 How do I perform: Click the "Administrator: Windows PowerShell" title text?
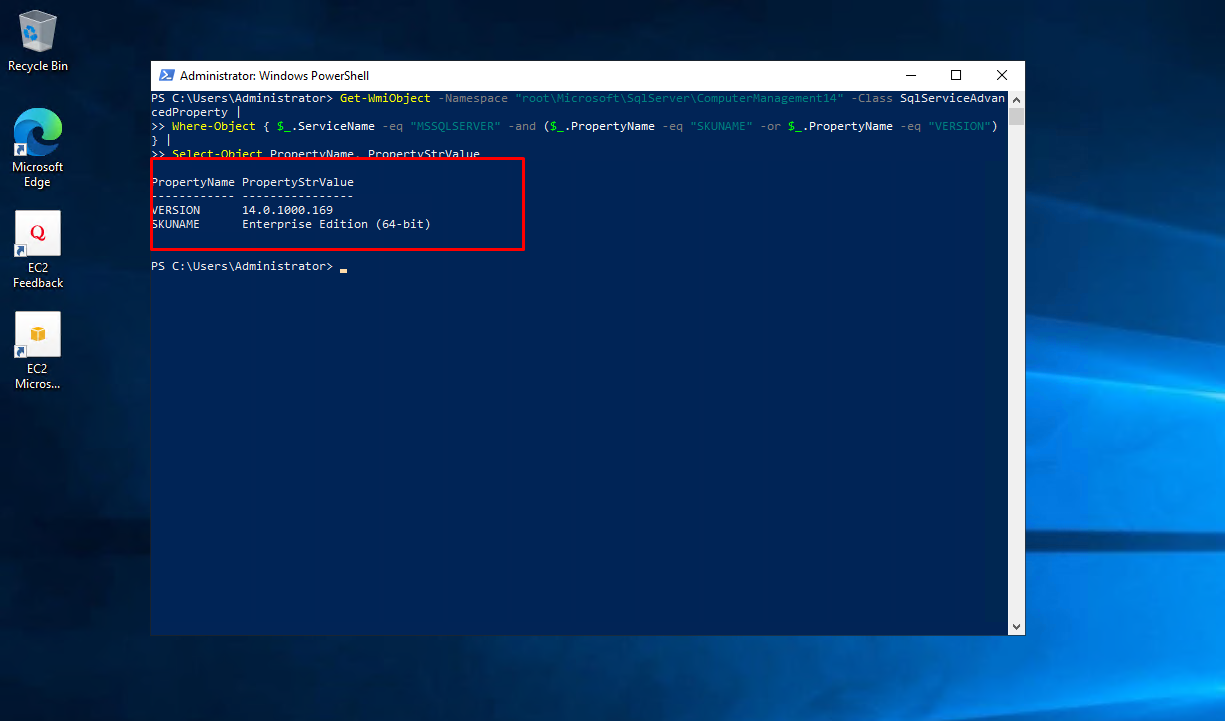(274, 76)
